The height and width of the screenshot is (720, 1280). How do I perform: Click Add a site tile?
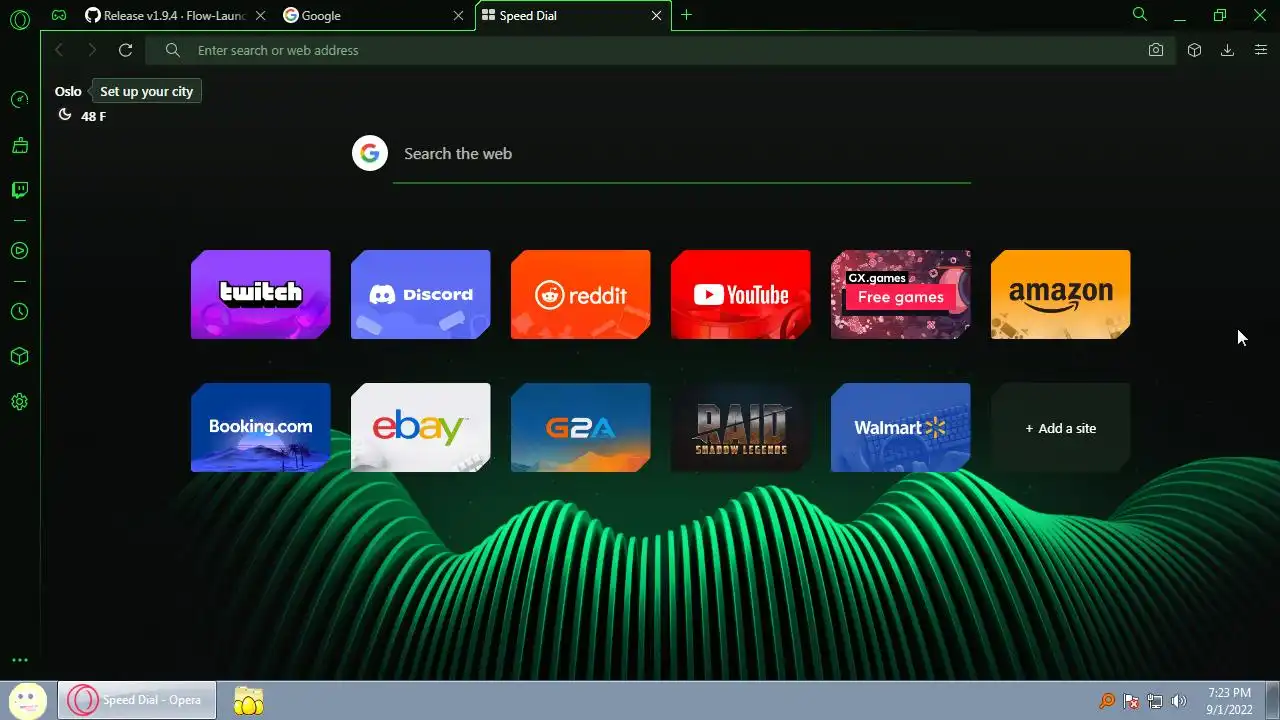1060,427
